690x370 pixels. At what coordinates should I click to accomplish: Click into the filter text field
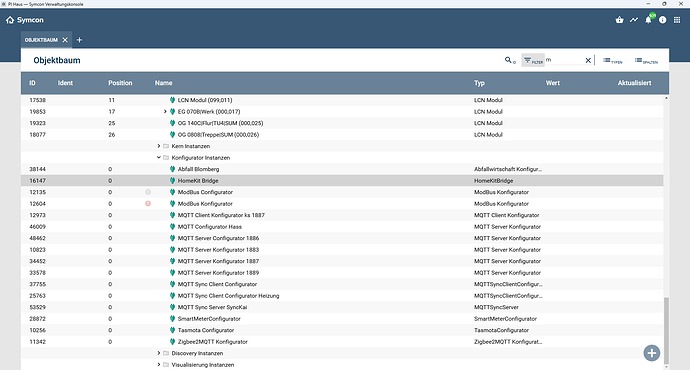pos(565,60)
